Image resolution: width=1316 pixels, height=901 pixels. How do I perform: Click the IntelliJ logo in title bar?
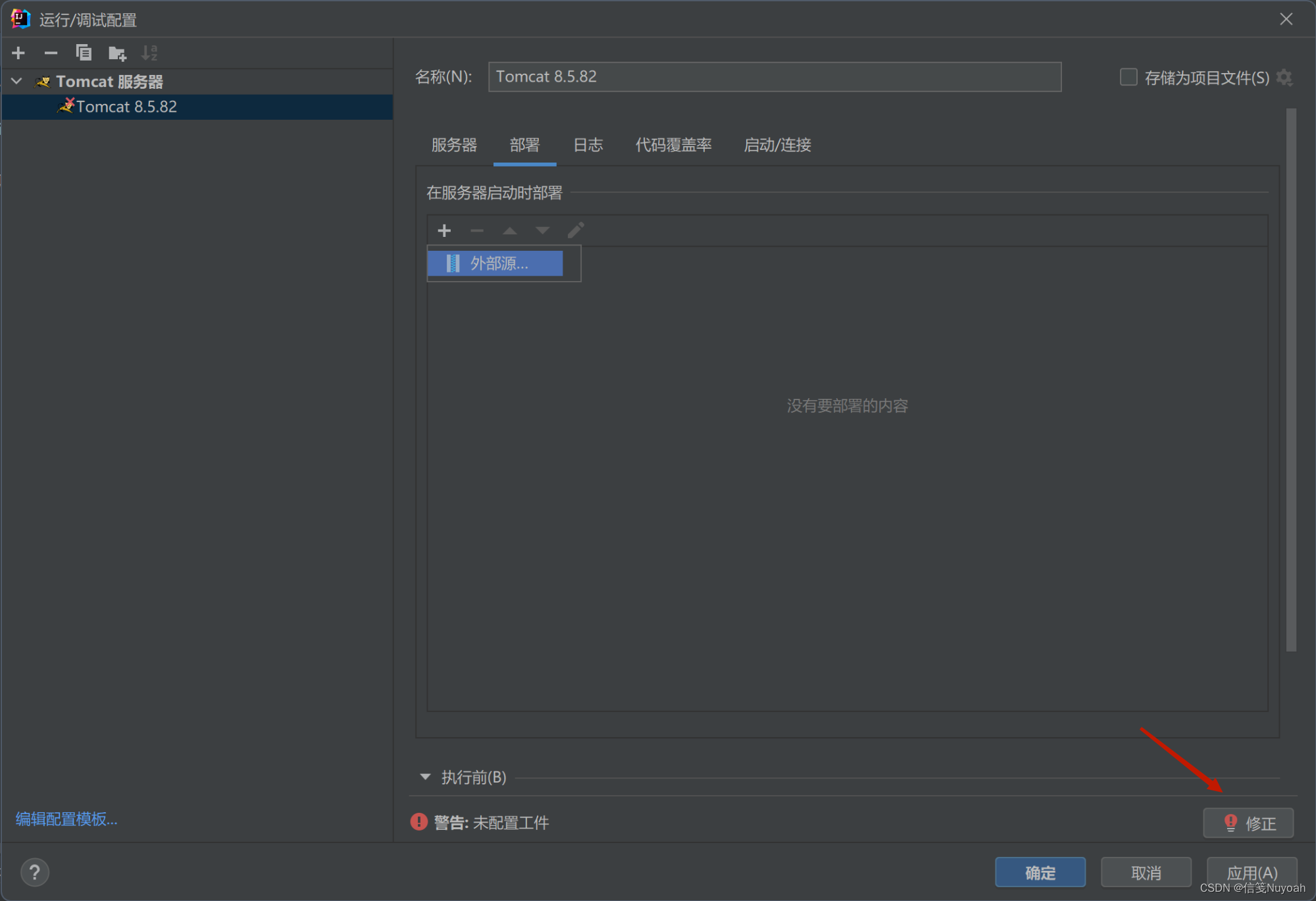point(20,19)
